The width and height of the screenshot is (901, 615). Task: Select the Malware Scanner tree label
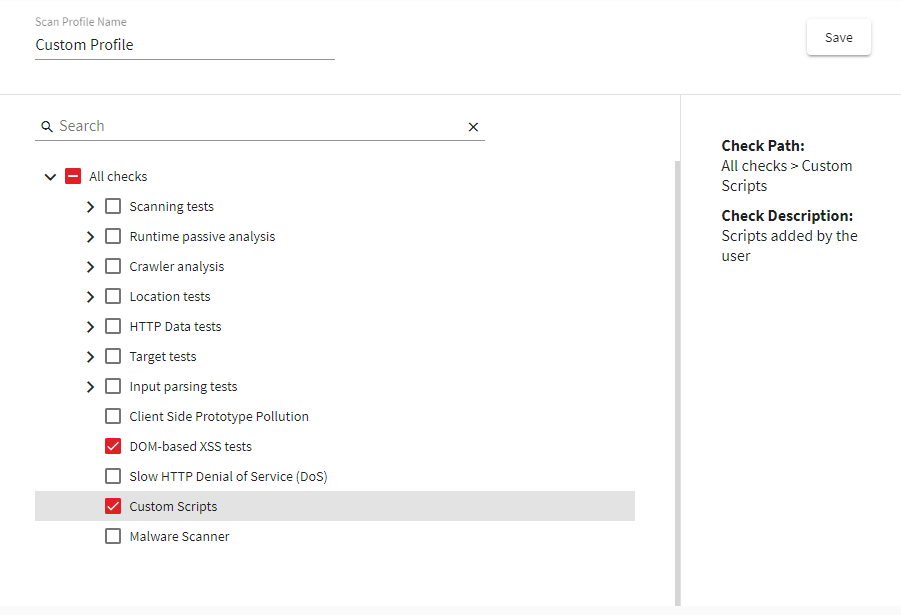[x=179, y=537]
